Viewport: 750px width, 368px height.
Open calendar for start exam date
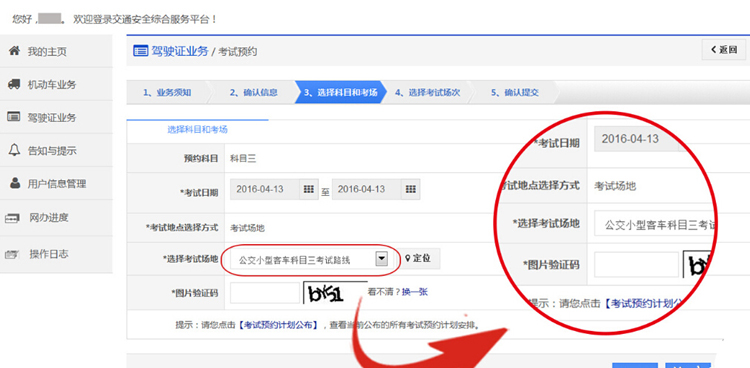[x=309, y=190]
